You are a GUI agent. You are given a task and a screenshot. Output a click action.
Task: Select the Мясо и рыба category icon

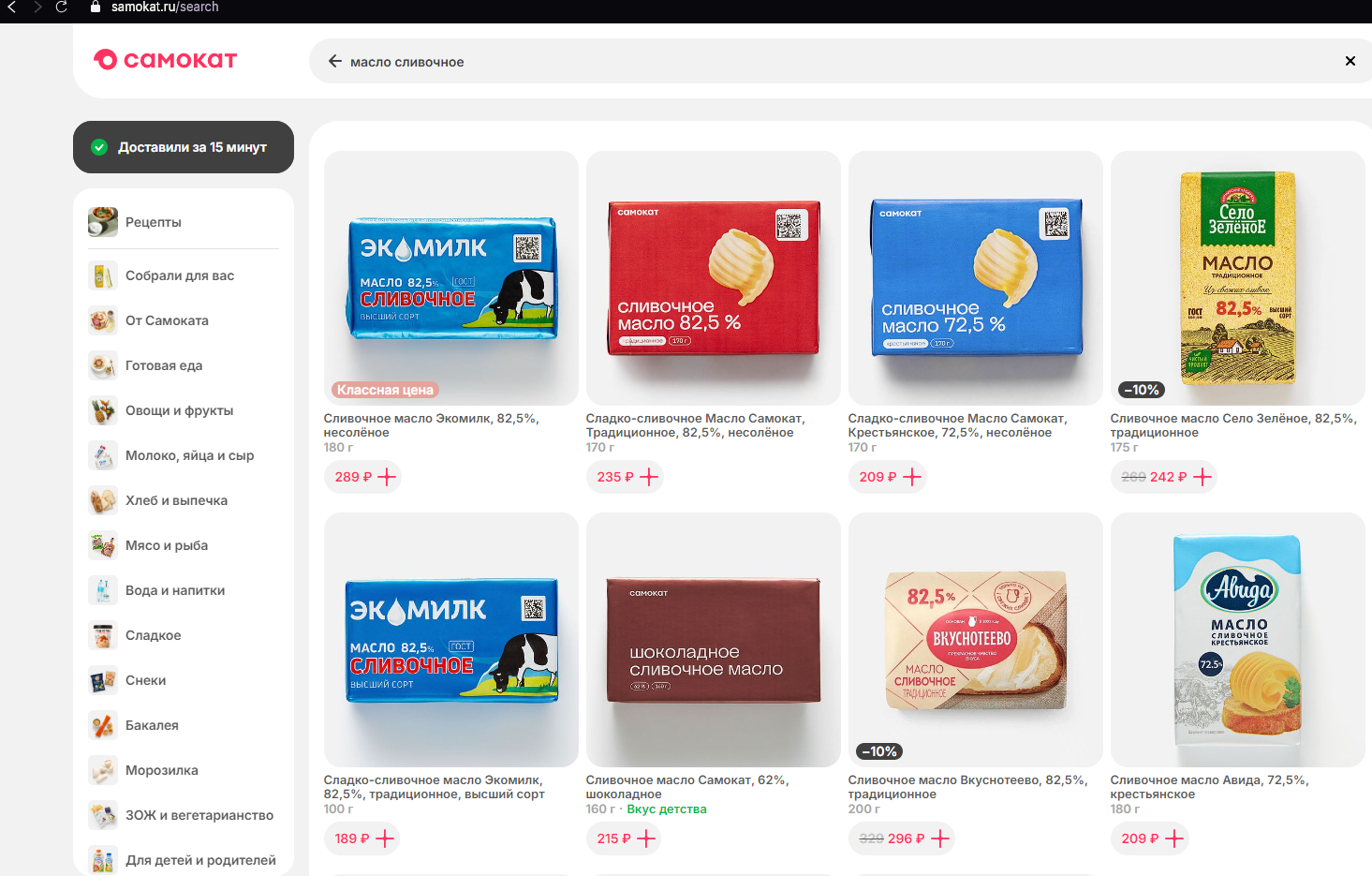tap(103, 545)
